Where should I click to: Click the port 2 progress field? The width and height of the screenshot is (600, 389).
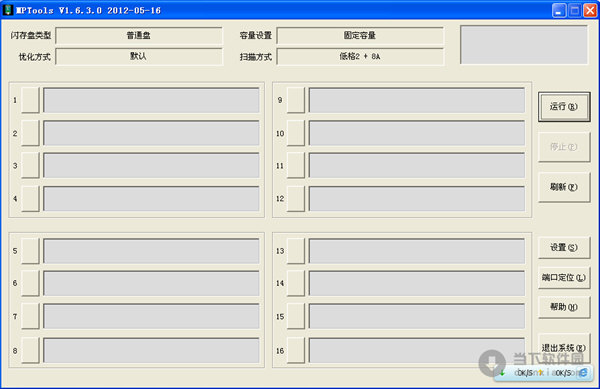coord(151,133)
